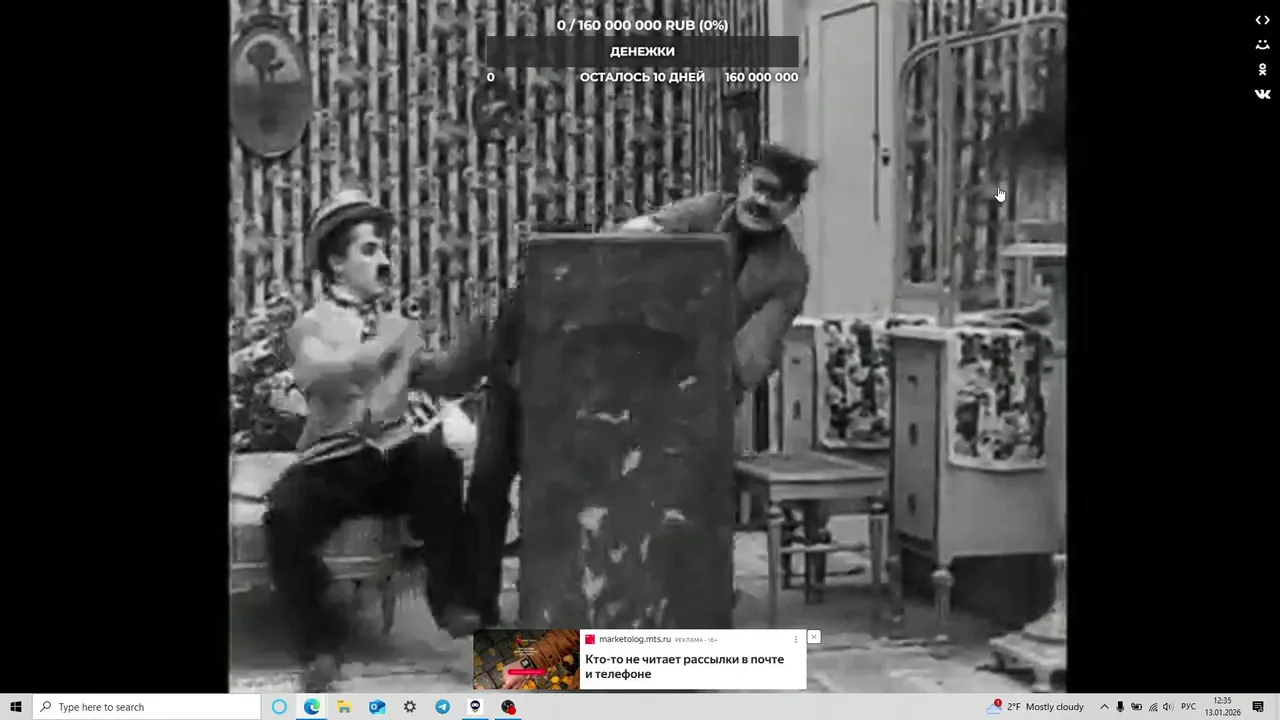Click the Chaplin video playback area
1280x720 pixels.
click(647, 346)
